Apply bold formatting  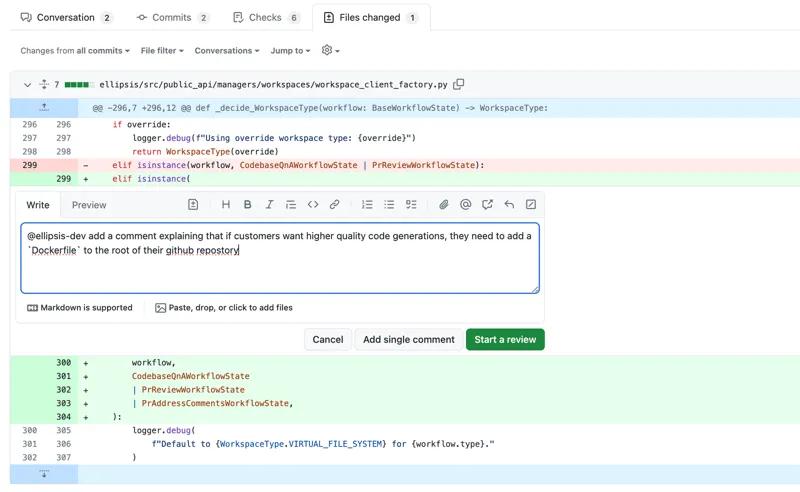247,205
